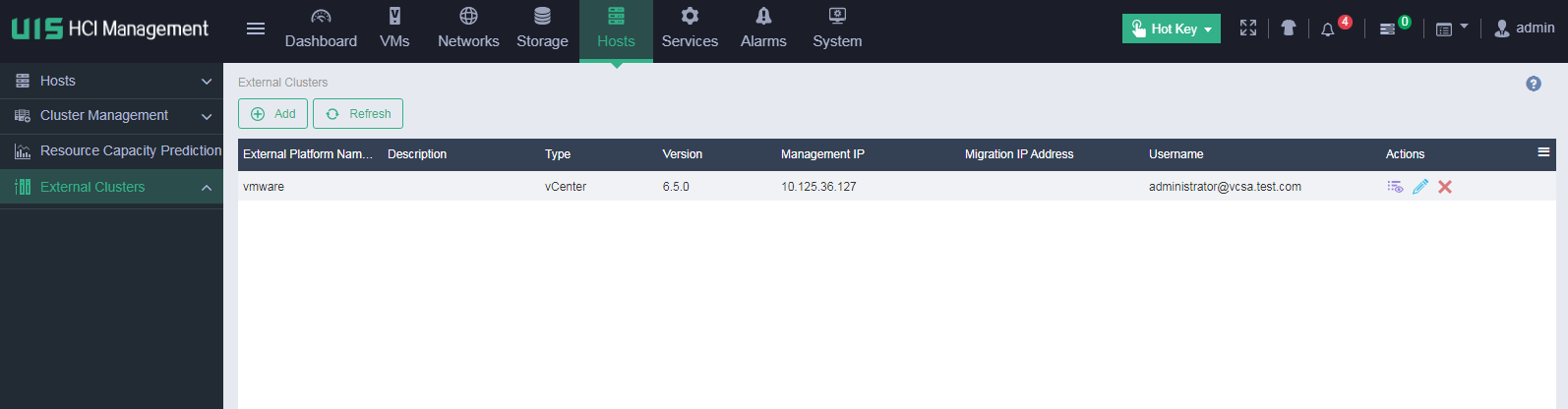Click the management IP 10.125.36.127

point(818,187)
